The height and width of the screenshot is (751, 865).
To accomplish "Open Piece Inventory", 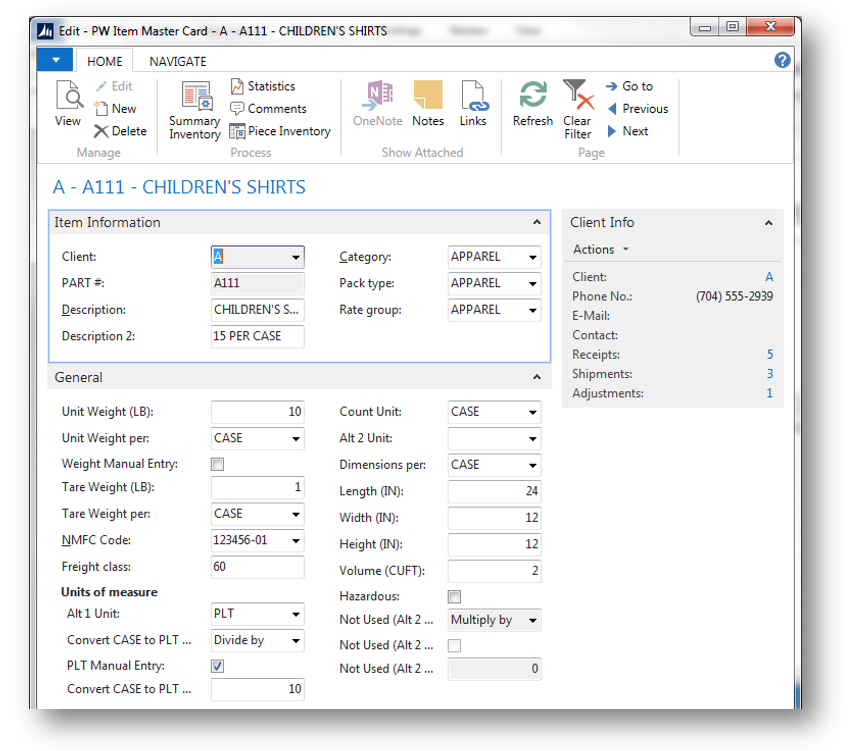I will [280, 131].
